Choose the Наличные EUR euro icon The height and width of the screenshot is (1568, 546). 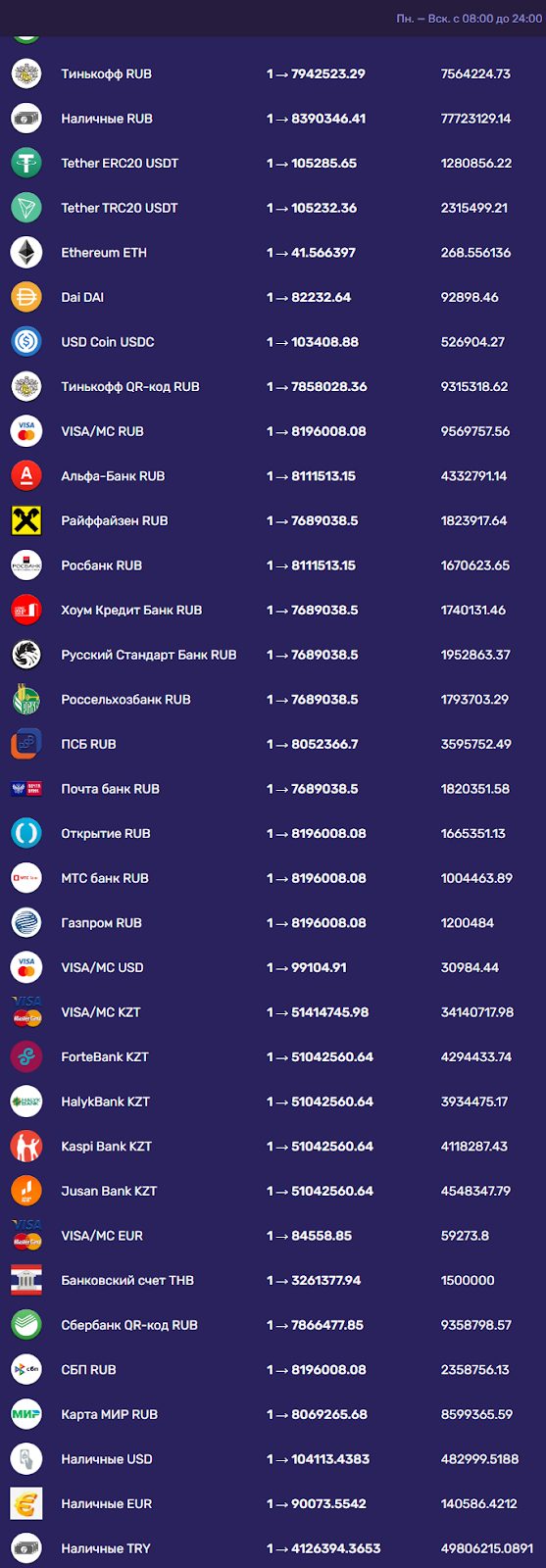26,1503
